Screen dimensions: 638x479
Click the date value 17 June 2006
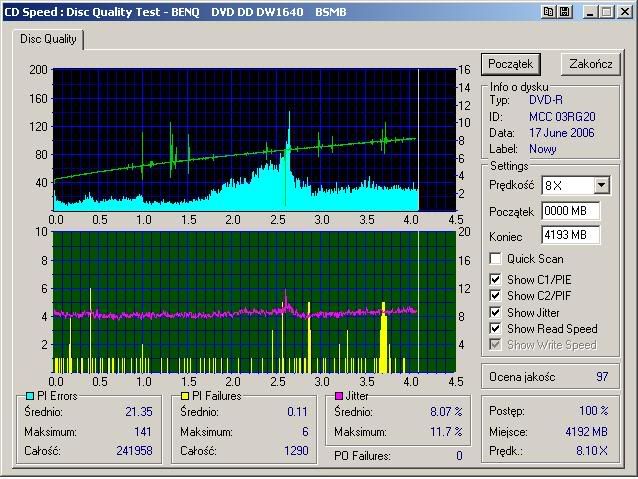pyautogui.click(x=562, y=133)
